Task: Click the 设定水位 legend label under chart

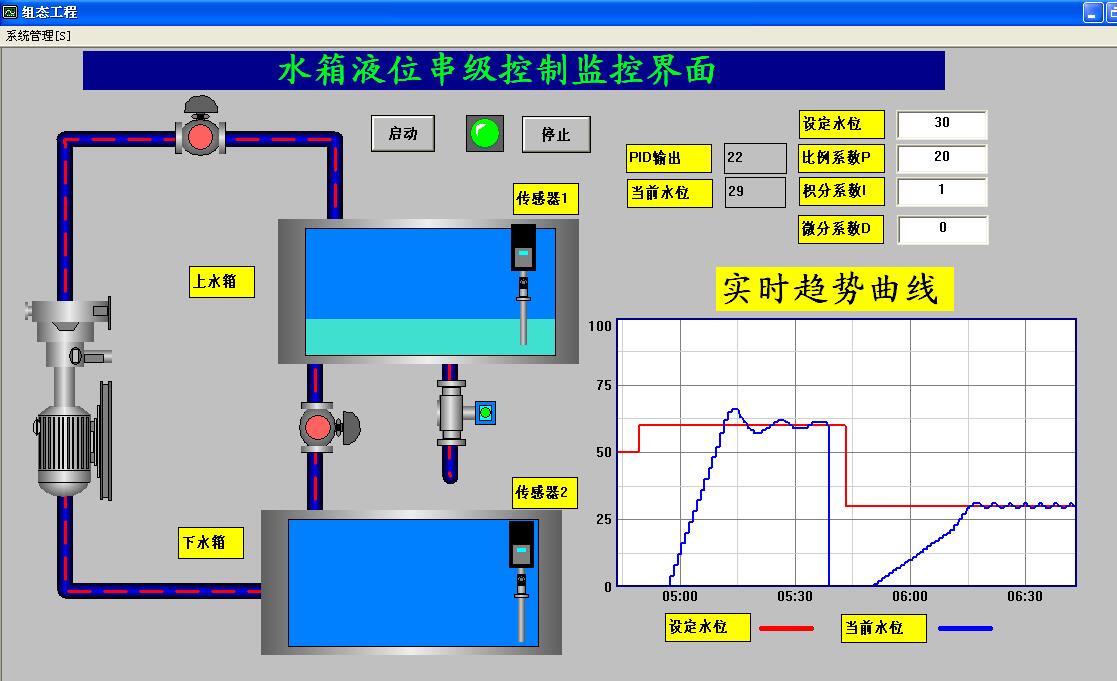Action: [707, 628]
